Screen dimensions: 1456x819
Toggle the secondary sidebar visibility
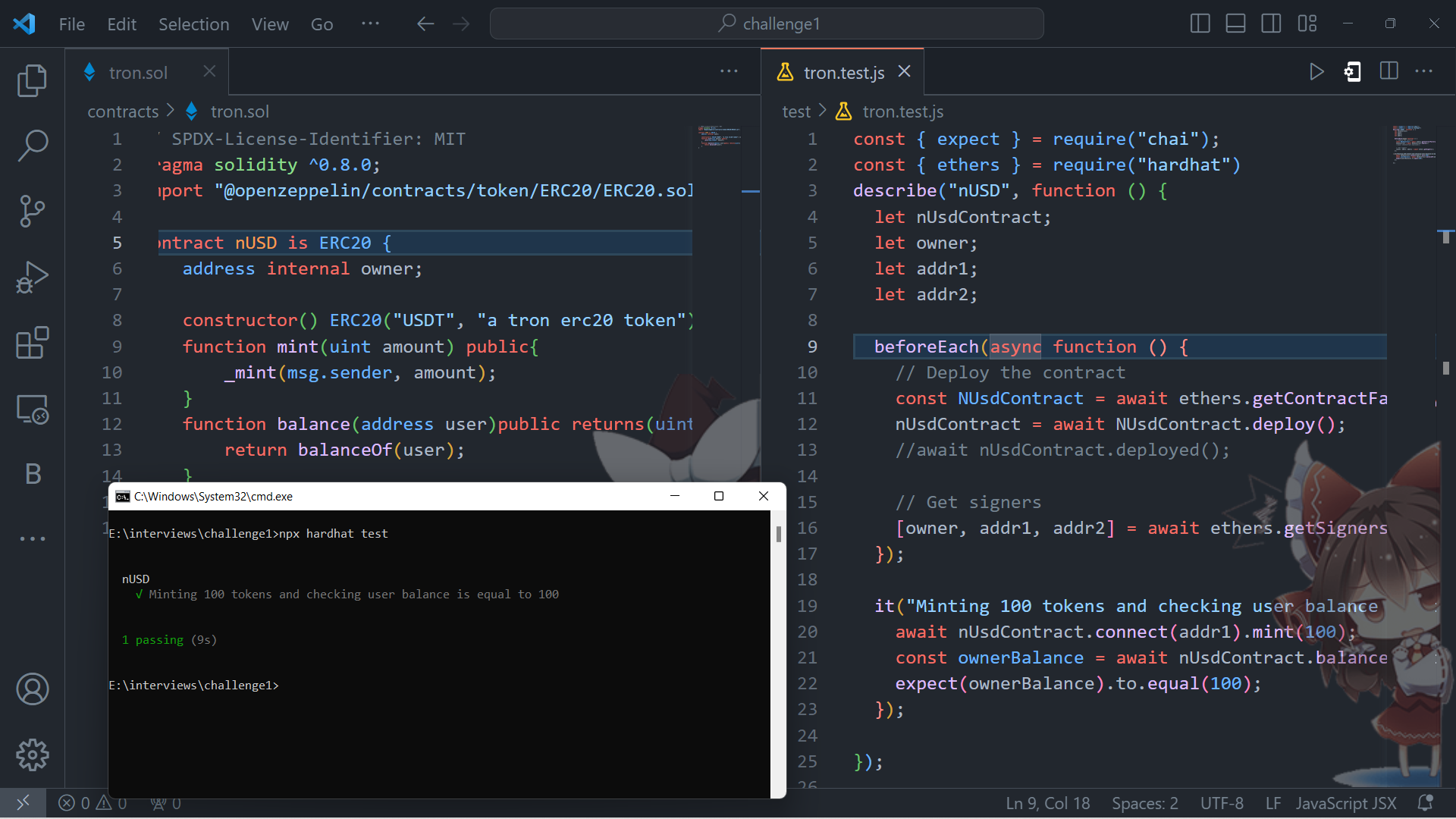[x=1270, y=24]
